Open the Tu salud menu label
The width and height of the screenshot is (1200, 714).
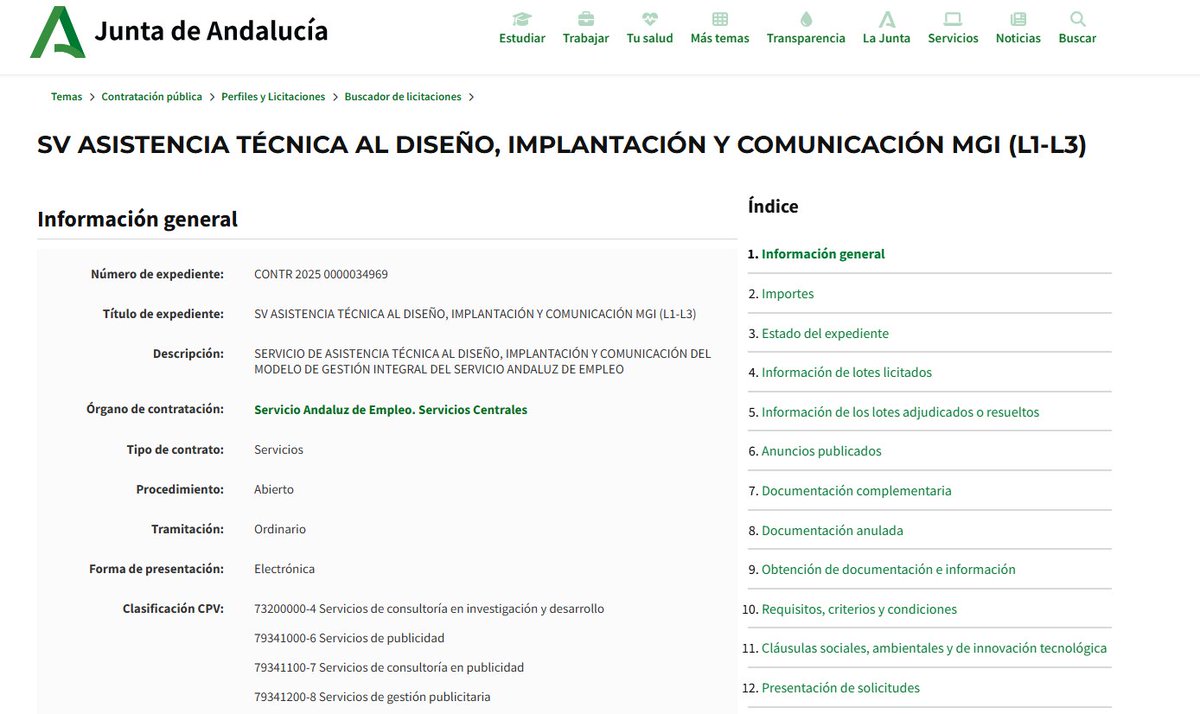[650, 38]
